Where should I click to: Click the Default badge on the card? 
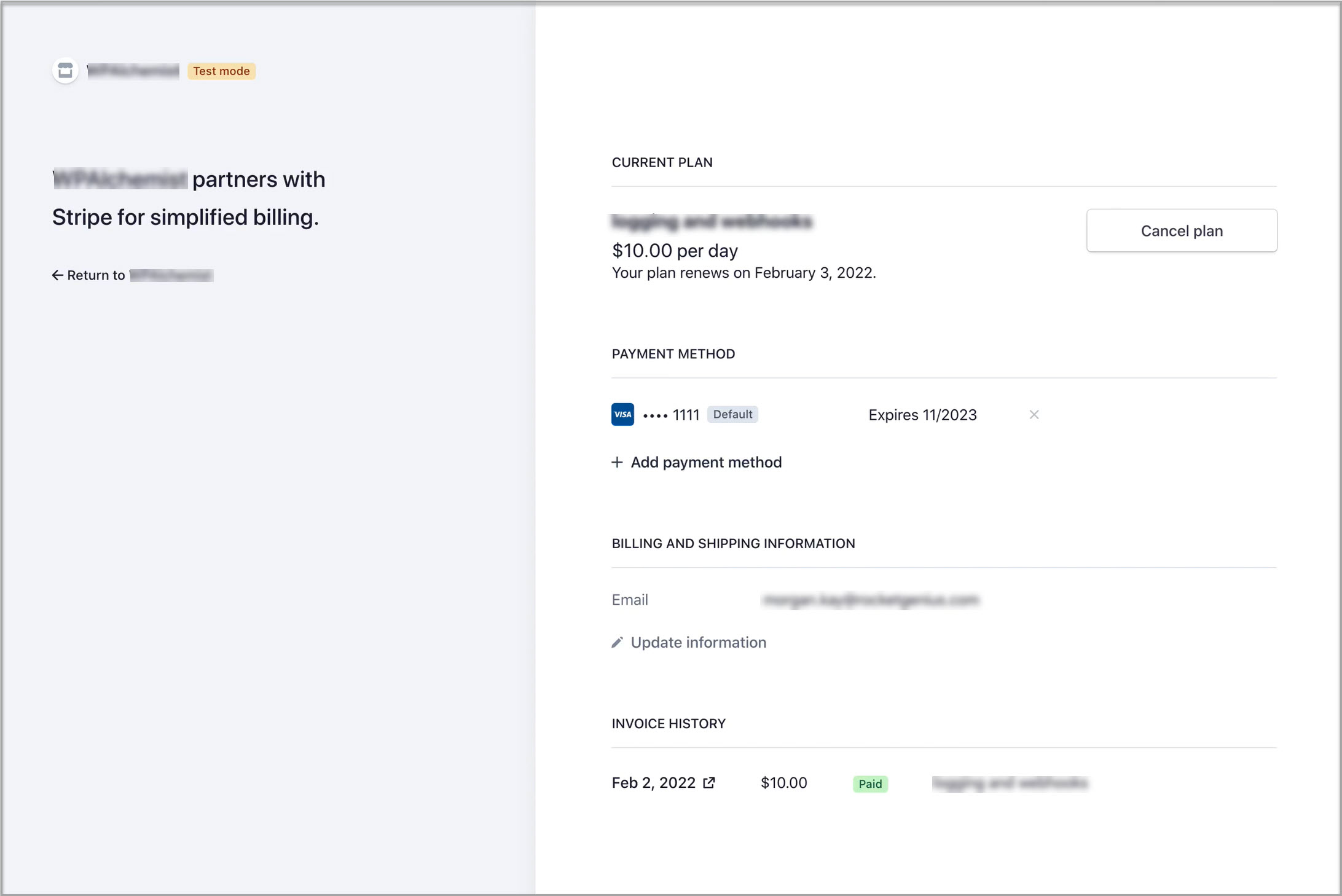pos(732,415)
